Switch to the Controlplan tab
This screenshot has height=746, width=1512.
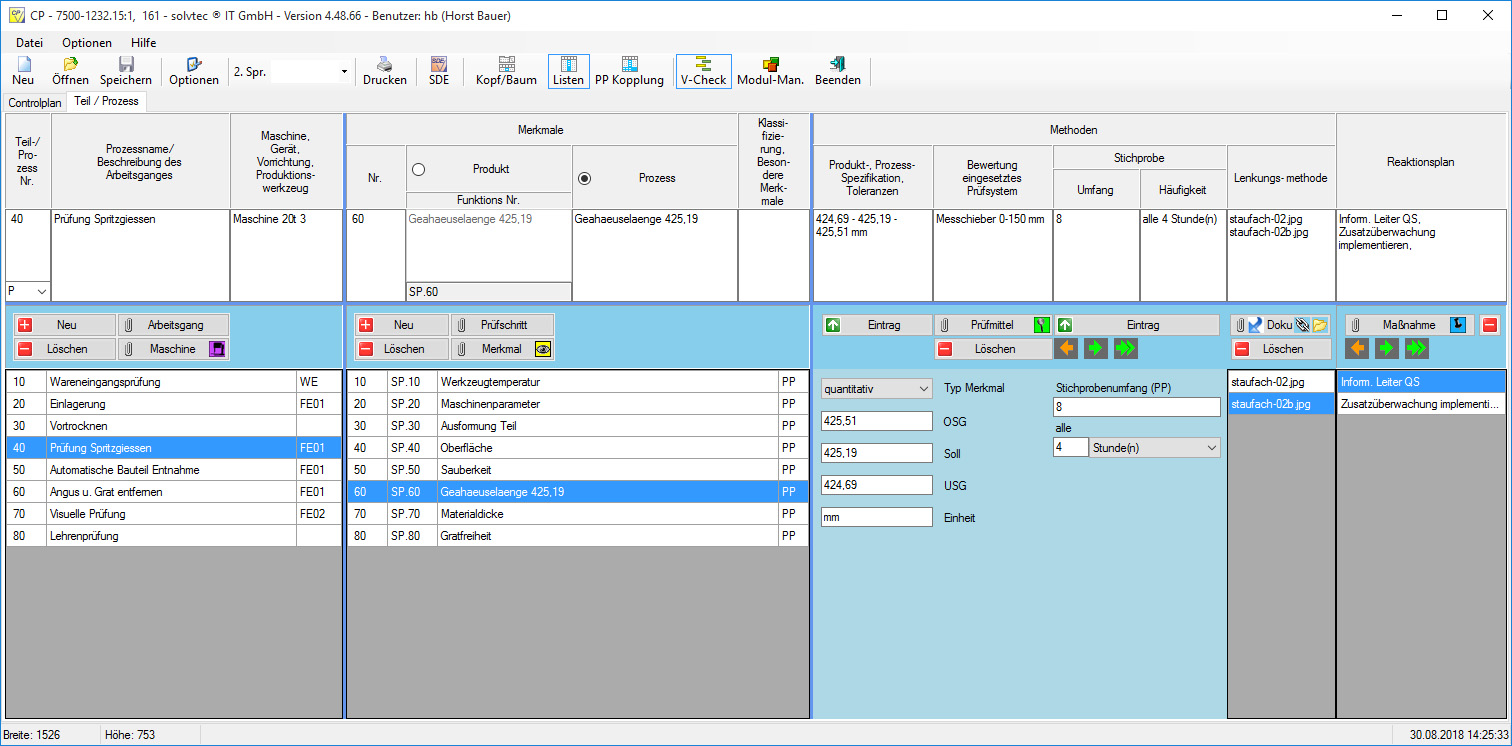click(x=34, y=103)
